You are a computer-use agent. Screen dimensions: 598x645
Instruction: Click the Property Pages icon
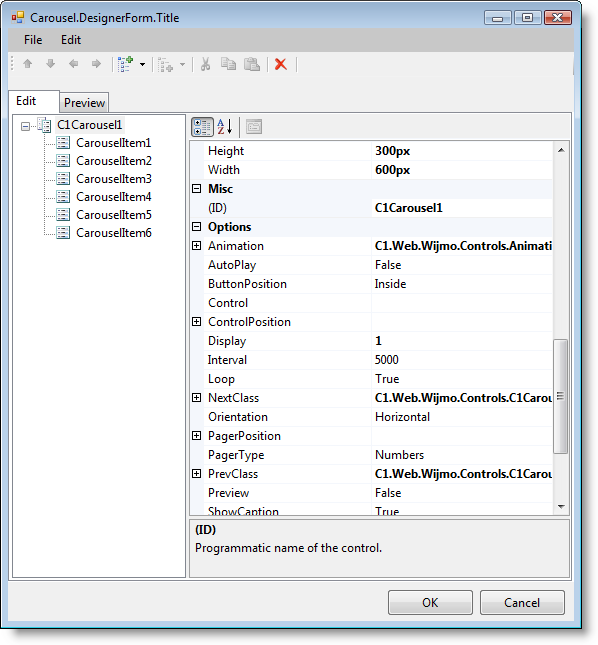click(254, 127)
